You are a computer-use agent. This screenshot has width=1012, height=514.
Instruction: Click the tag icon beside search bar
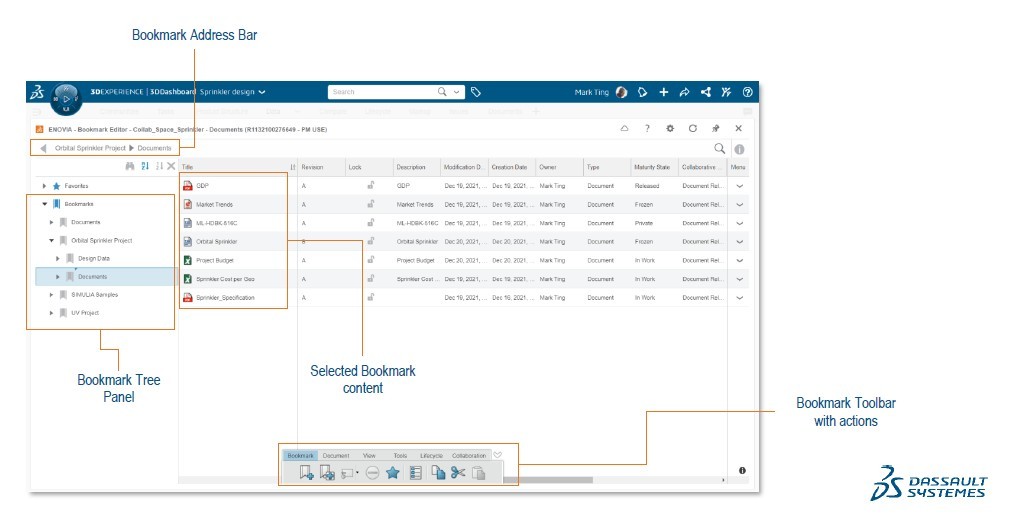pyautogui.click(x=477, y=92)
